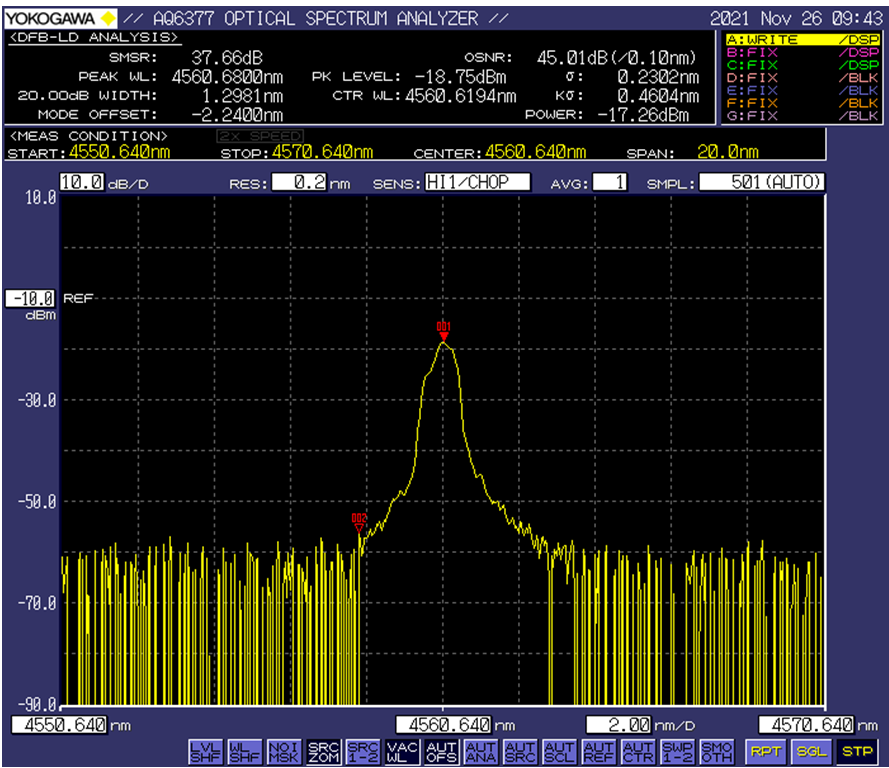
Task: Toggle AUT OFS auto offset
Action: [x=440, y=751]
